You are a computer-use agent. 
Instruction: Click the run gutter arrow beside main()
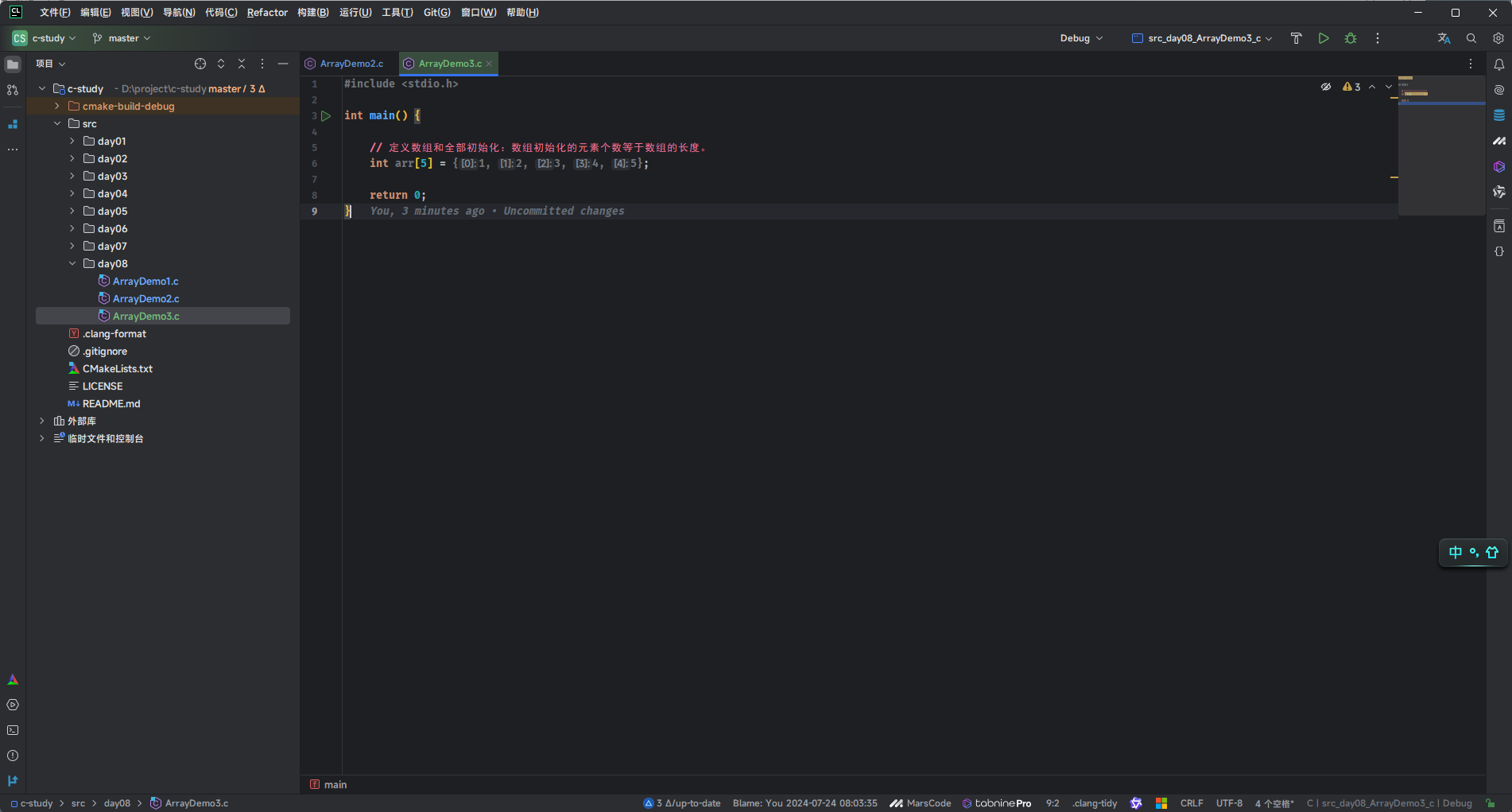pyautogui.click(x=326, y=116)
